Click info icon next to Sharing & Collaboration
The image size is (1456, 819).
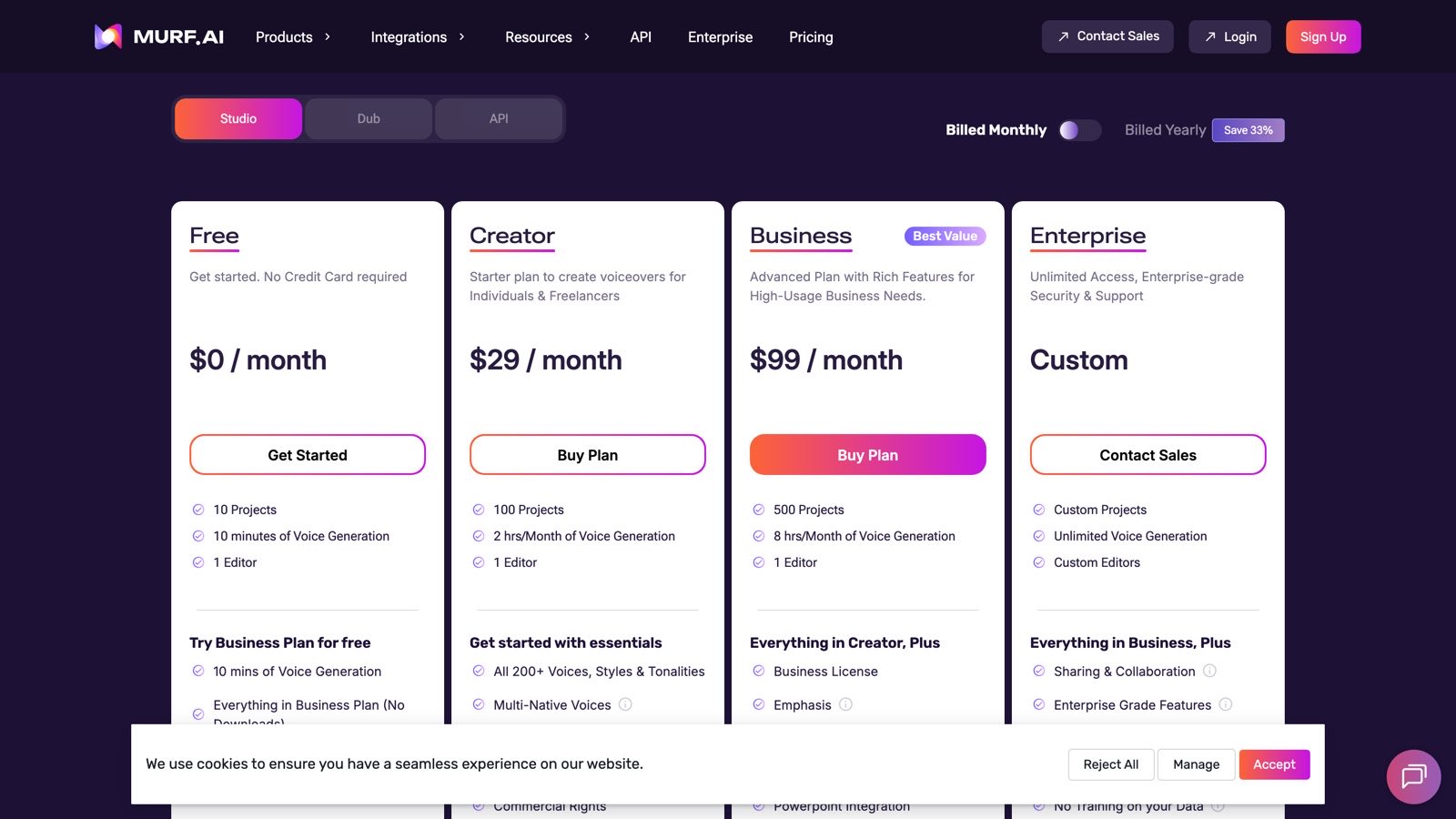coord(1209,671)
